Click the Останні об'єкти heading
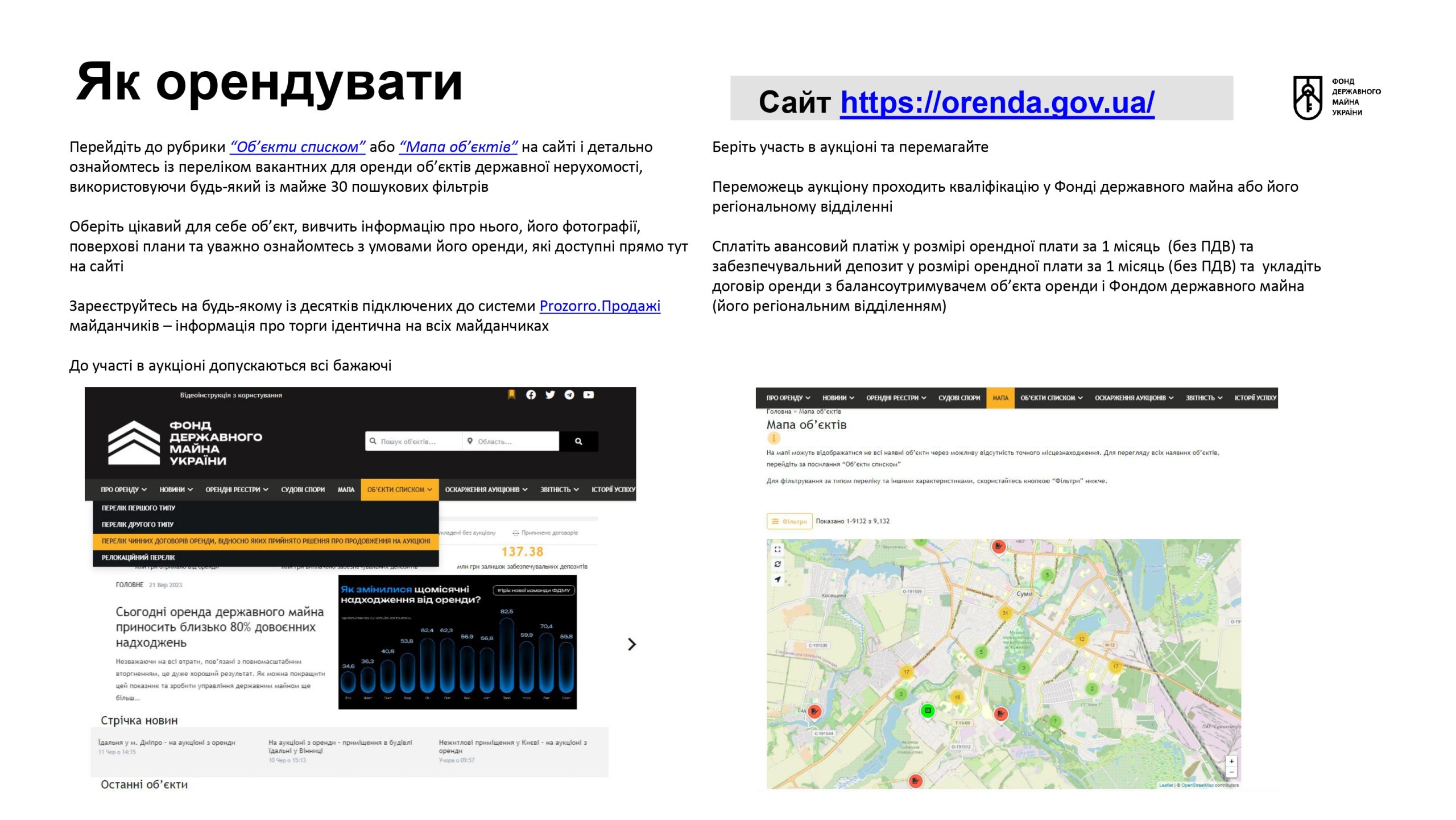Viewport: 1456px width, 820px height. point(144,785)
